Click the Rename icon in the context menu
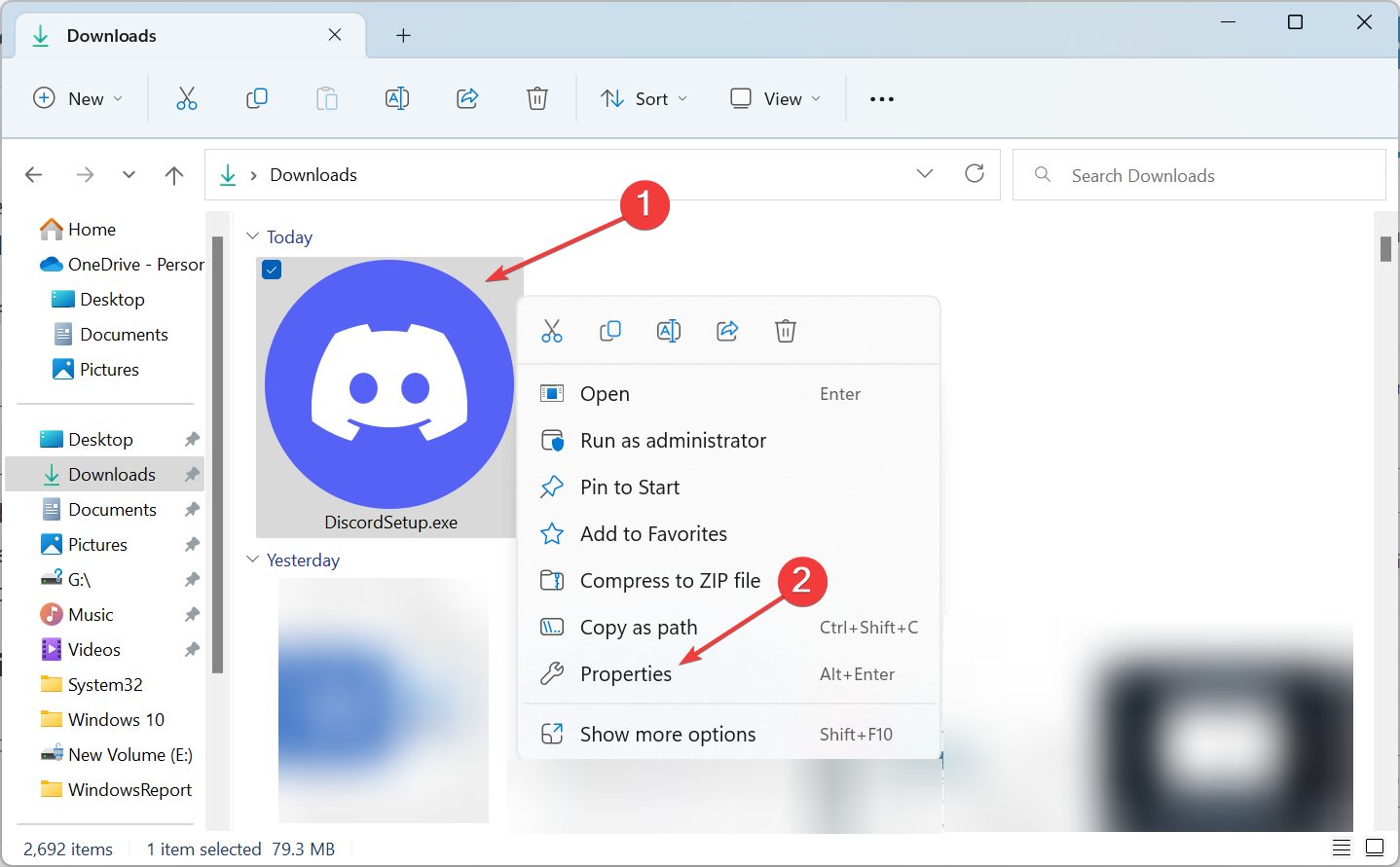 (669, 331)
